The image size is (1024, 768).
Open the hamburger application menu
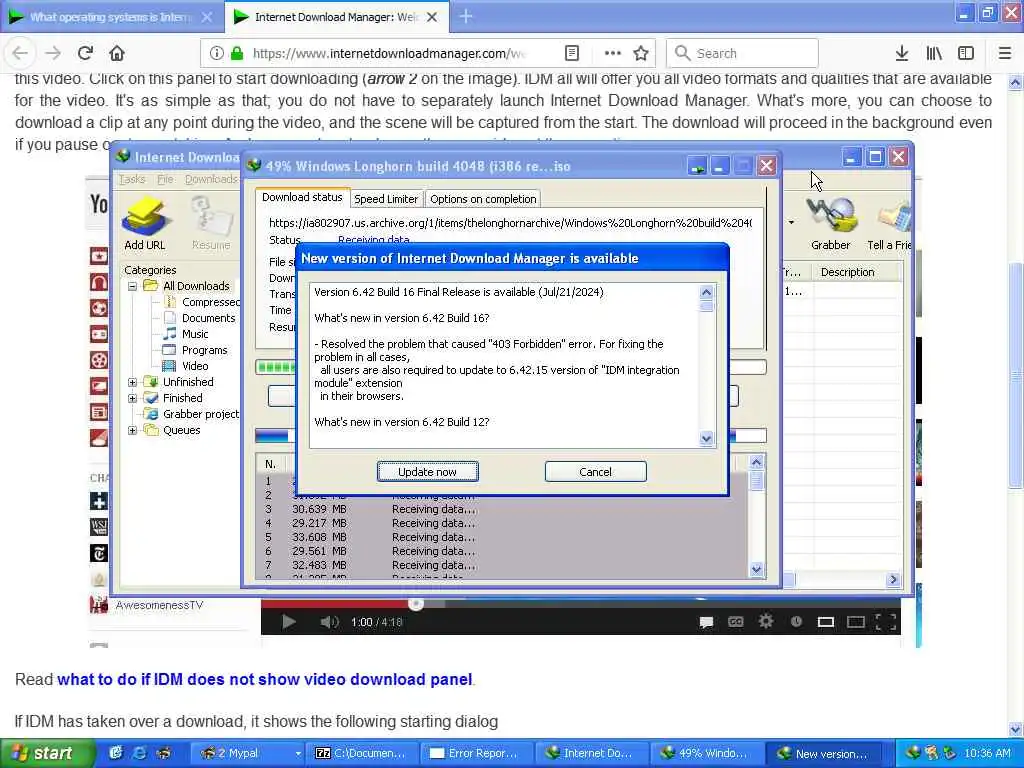(x=1005, y=53)
